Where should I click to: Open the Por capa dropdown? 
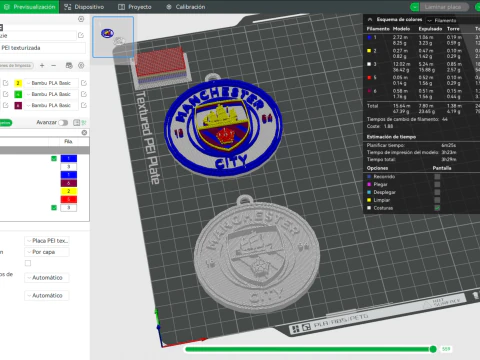click(x=47, y=252)
